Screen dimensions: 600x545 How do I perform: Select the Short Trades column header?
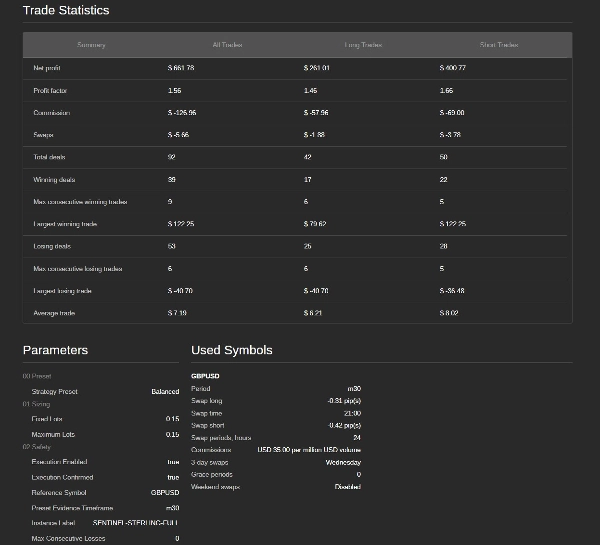tap(499, 45)
